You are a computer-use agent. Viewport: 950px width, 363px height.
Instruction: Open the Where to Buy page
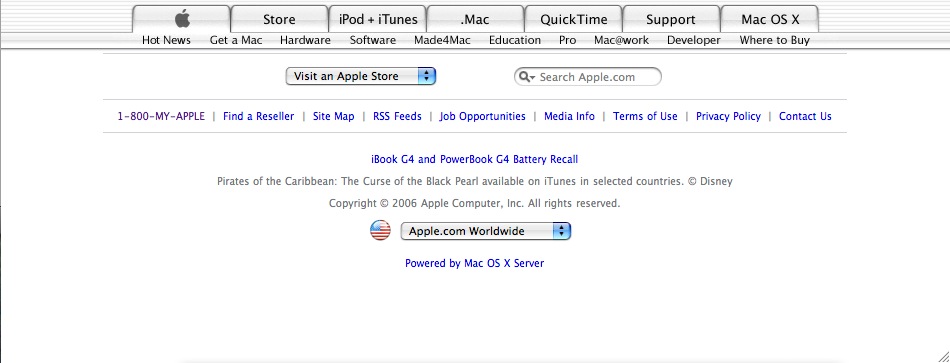pyautogui.click(x=774, y=40)
